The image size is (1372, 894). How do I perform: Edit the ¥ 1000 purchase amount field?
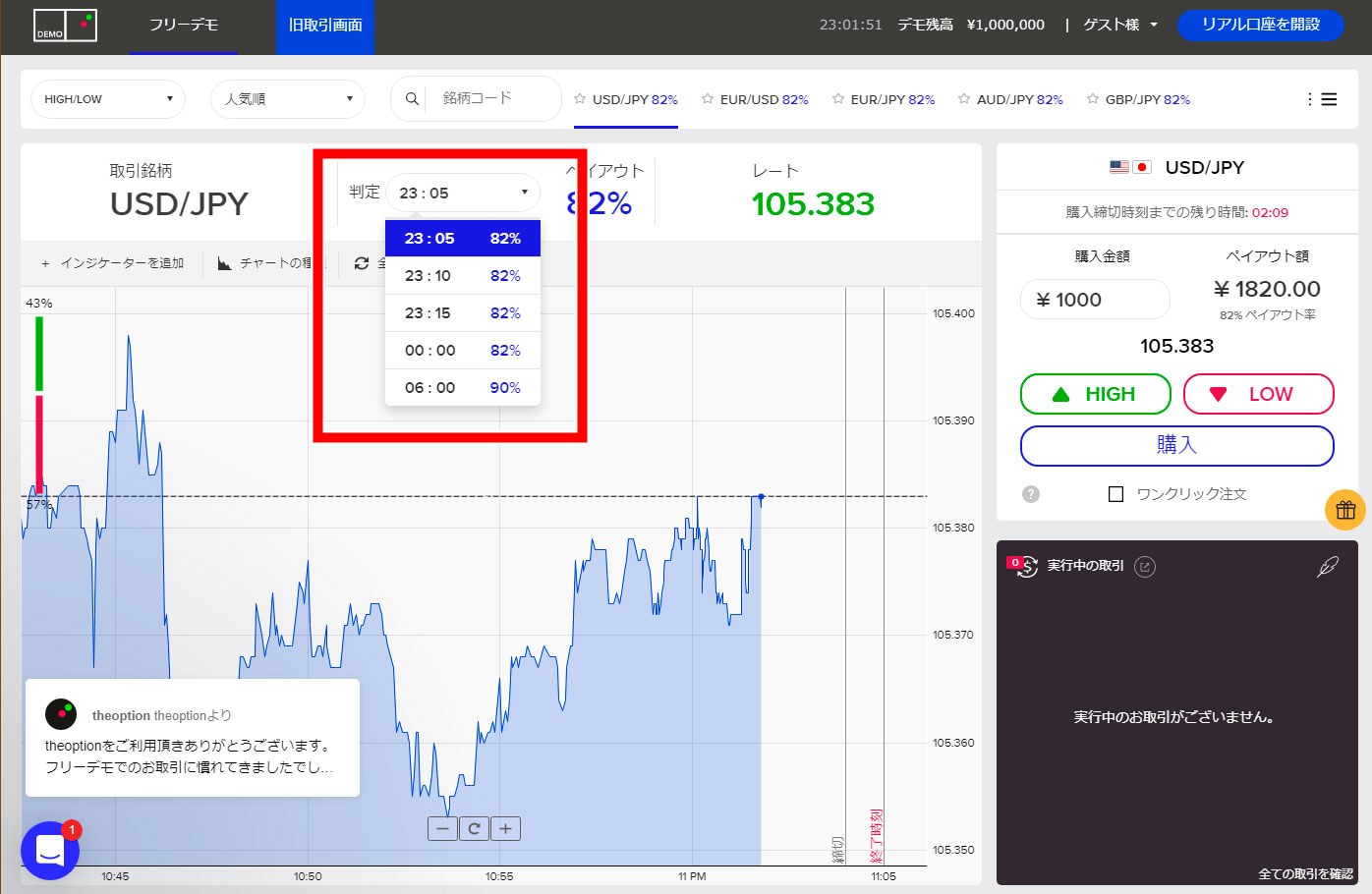click(x=1096, y=300)
